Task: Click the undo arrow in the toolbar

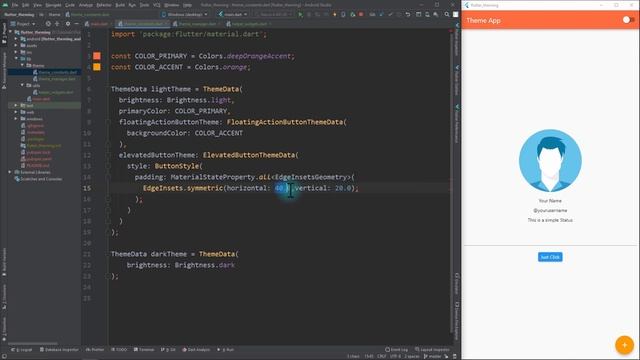Action: click(x=408, y=14)
